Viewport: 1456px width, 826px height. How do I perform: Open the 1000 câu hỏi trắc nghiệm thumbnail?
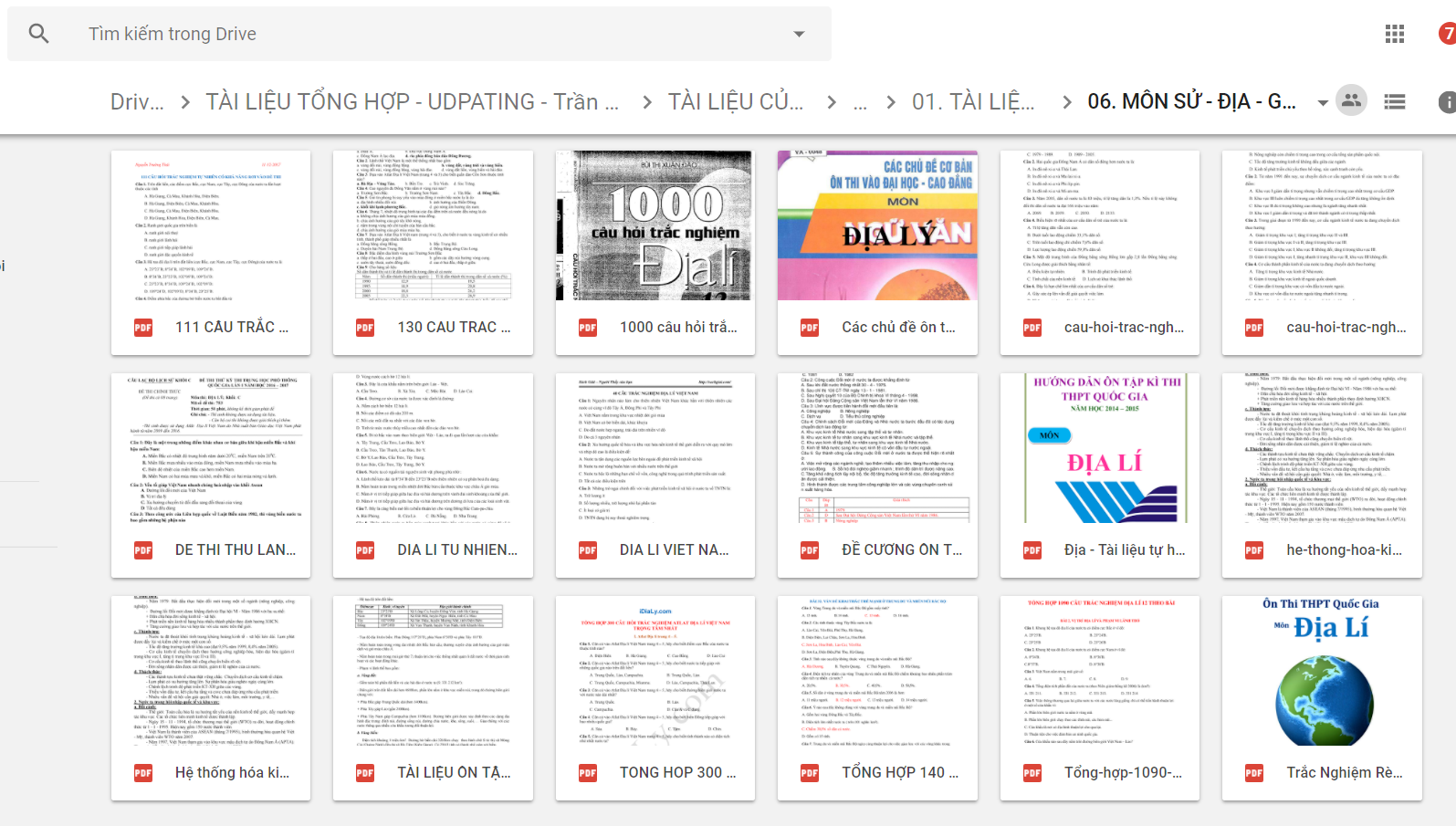coord(655,225)
